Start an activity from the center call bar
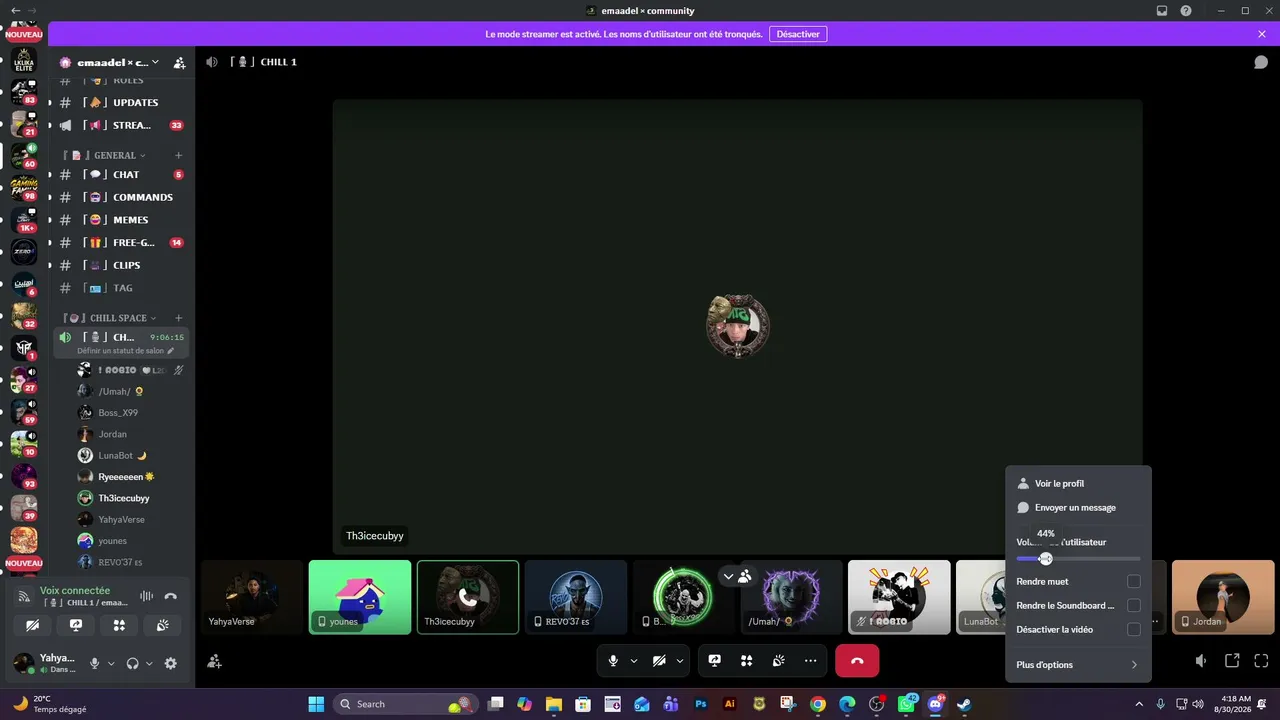The width and height of the screenshot is (1280, 720). [x=746, y=661]
